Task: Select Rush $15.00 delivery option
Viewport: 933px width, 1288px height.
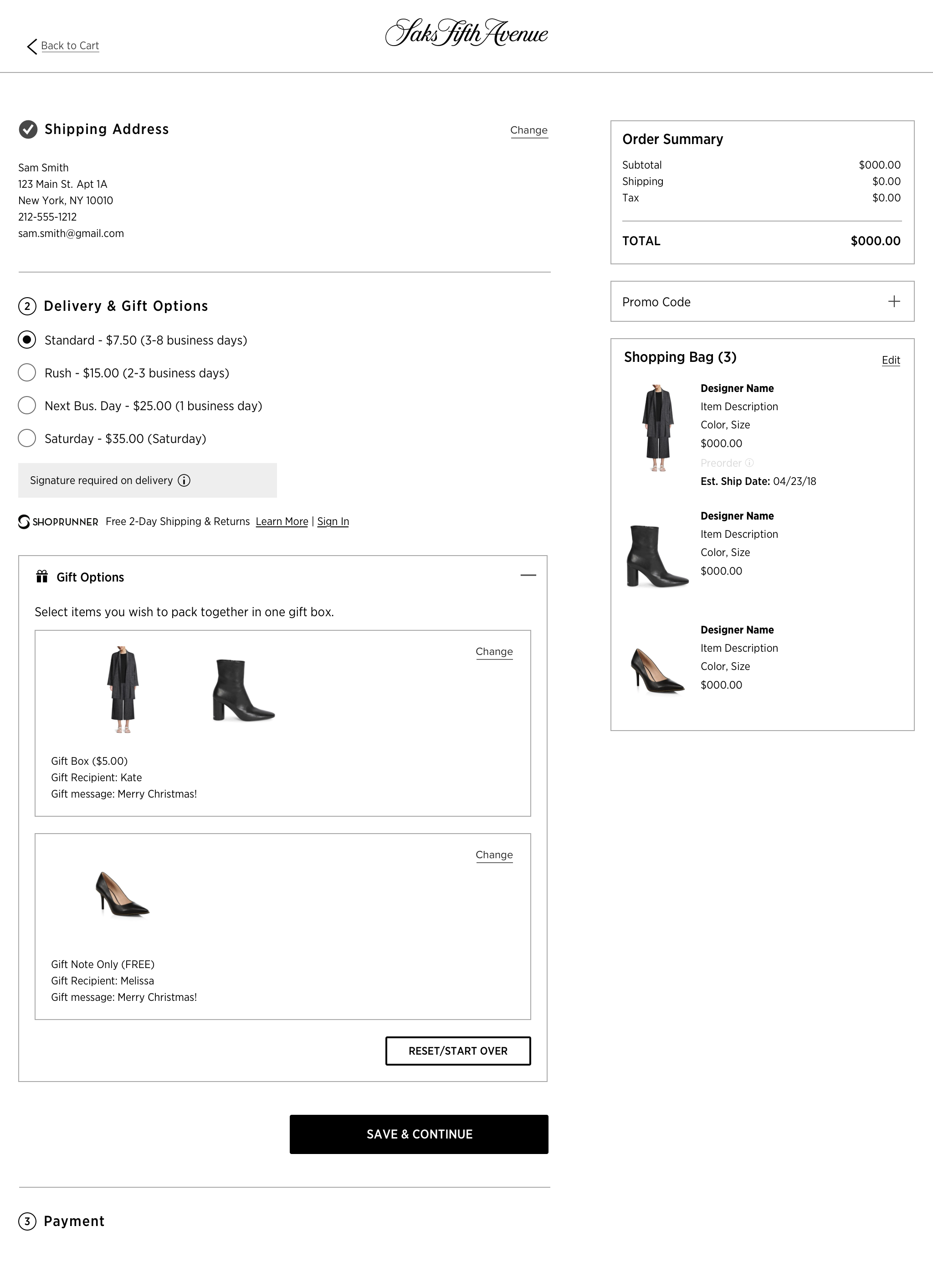Action: pyautogui.click(x=27, y=372)
